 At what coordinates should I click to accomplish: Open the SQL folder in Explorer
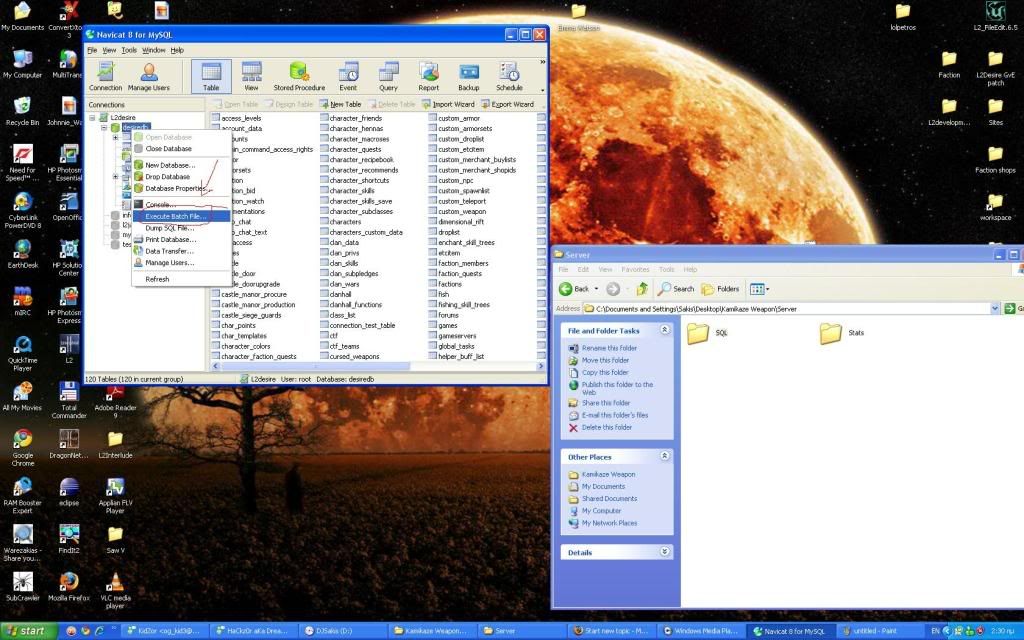pos(698,334)
